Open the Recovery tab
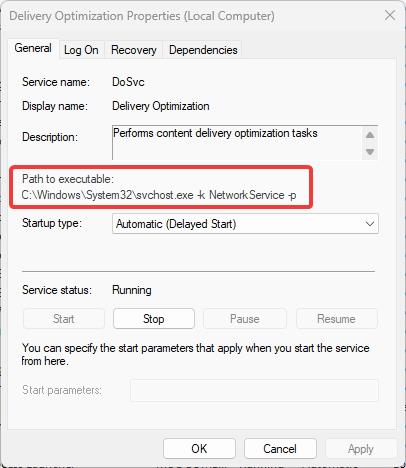406x468 pixels. [x=134, y=50]
